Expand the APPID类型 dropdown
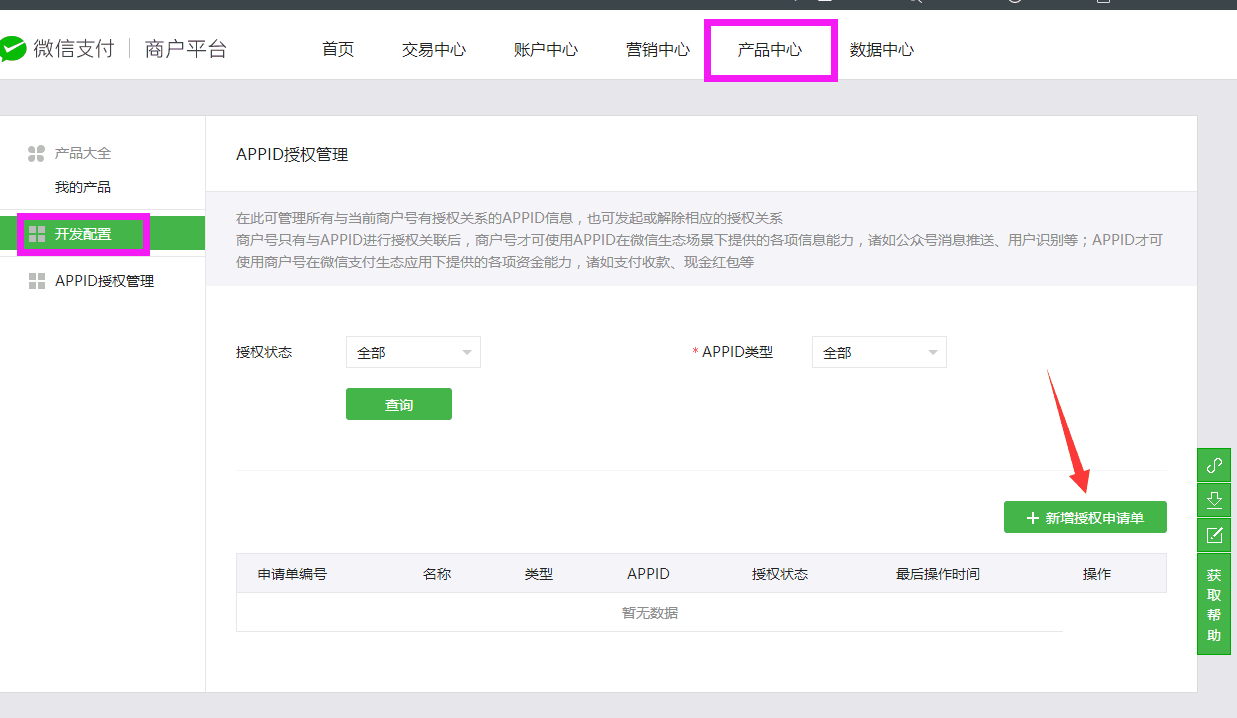Screen dimensions: 1237x718 point(878,352)
